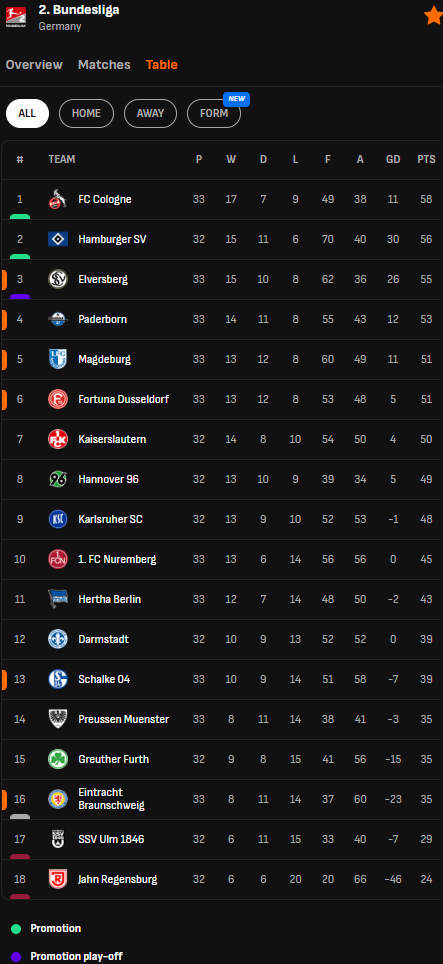Click the Hertha Berlin flag crest
Screen dimensions: 443x964
(58, 599)
